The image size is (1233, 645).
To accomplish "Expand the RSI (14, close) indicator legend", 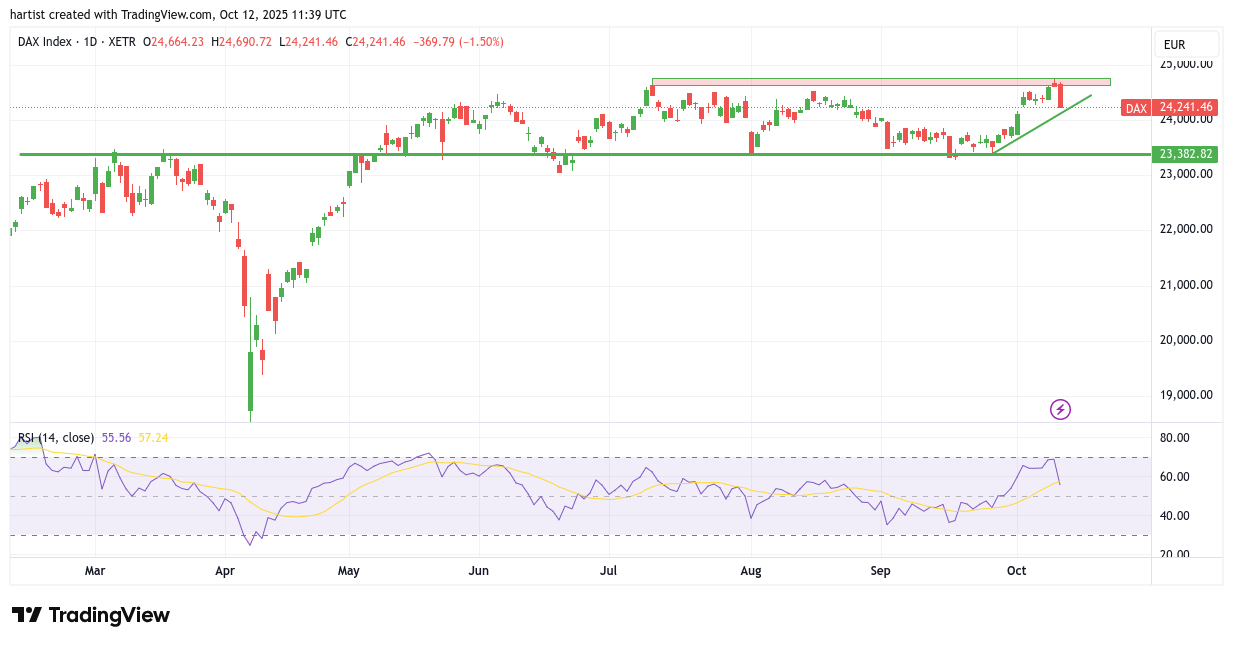I will [56, 438].
